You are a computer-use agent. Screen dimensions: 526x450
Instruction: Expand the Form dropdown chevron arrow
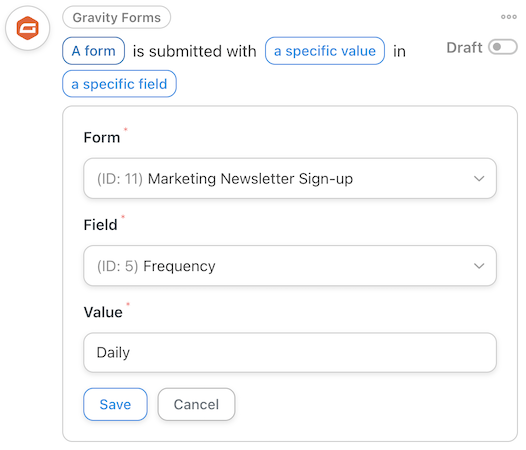[479, 179]
